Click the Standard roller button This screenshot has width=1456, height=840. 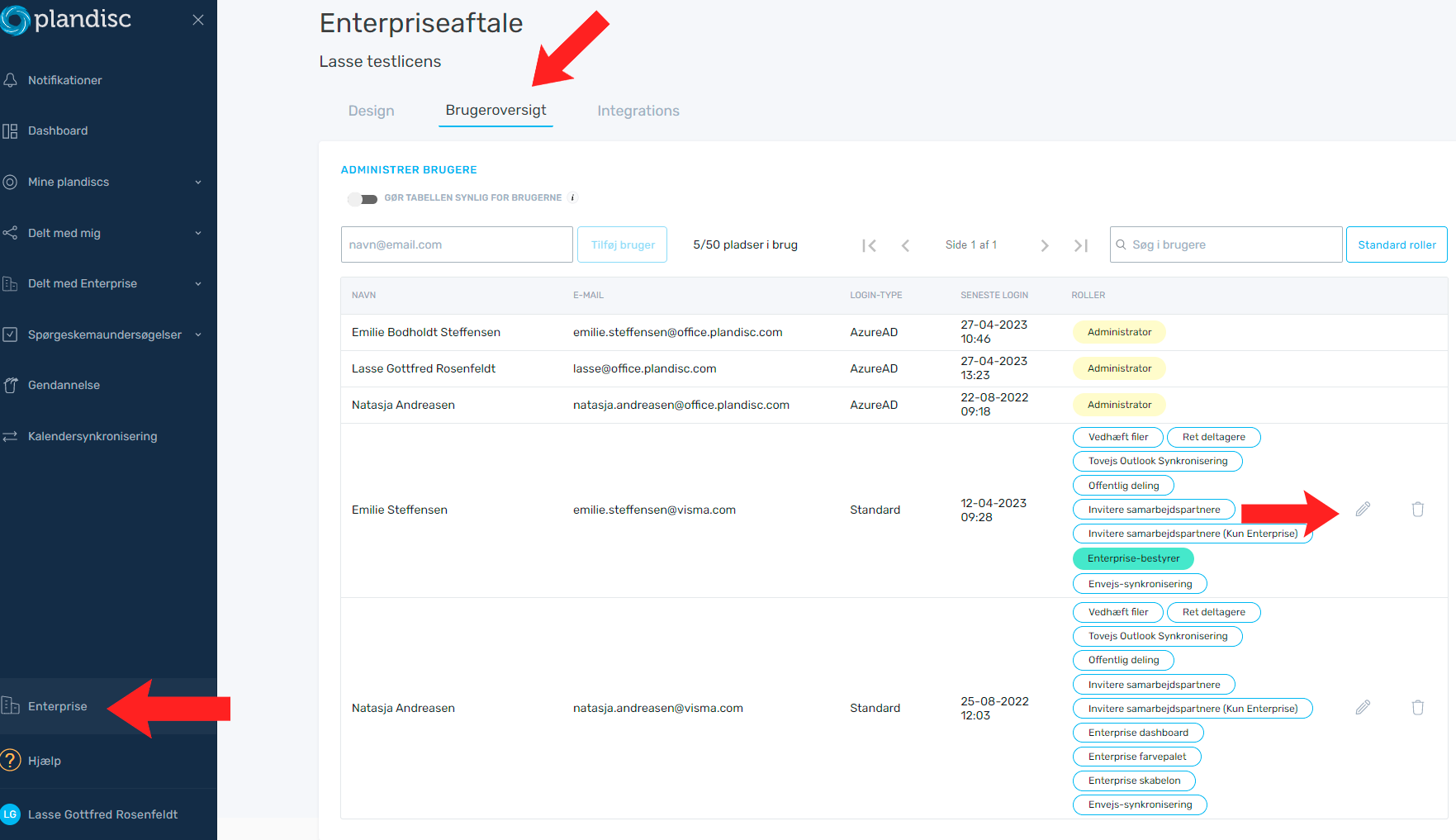tap(1396, 245)
